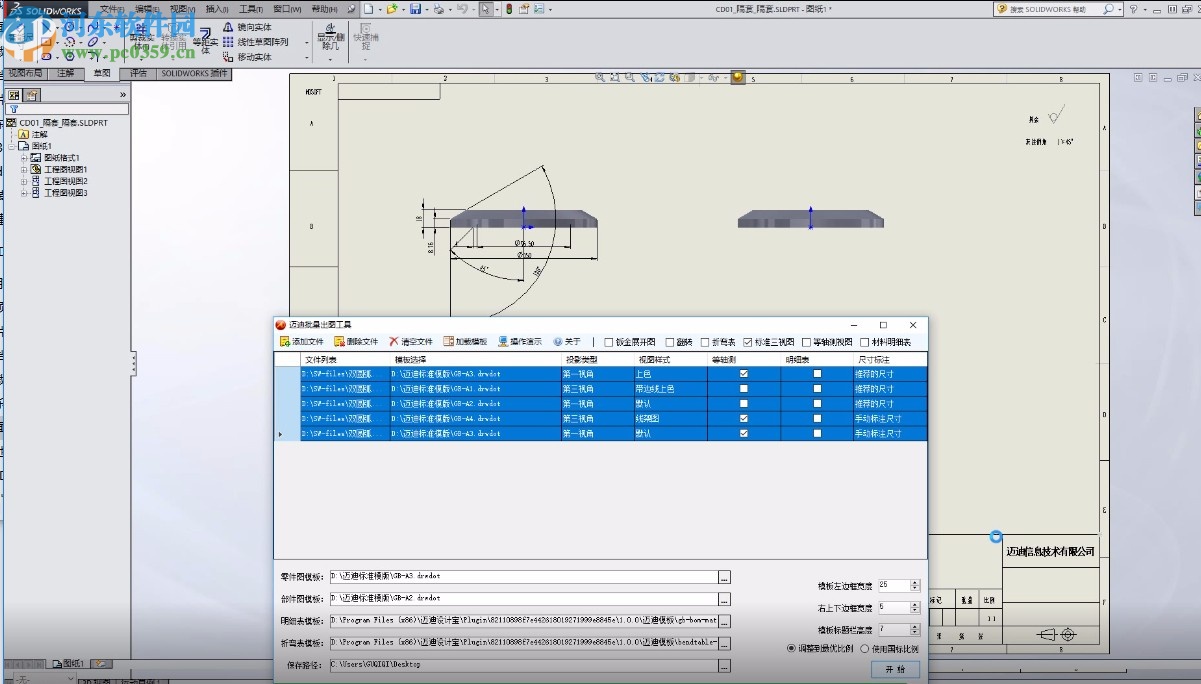Switch to the 注解 tab
The width and height of the screenshot is (1201, 684).
click(66, 73)
